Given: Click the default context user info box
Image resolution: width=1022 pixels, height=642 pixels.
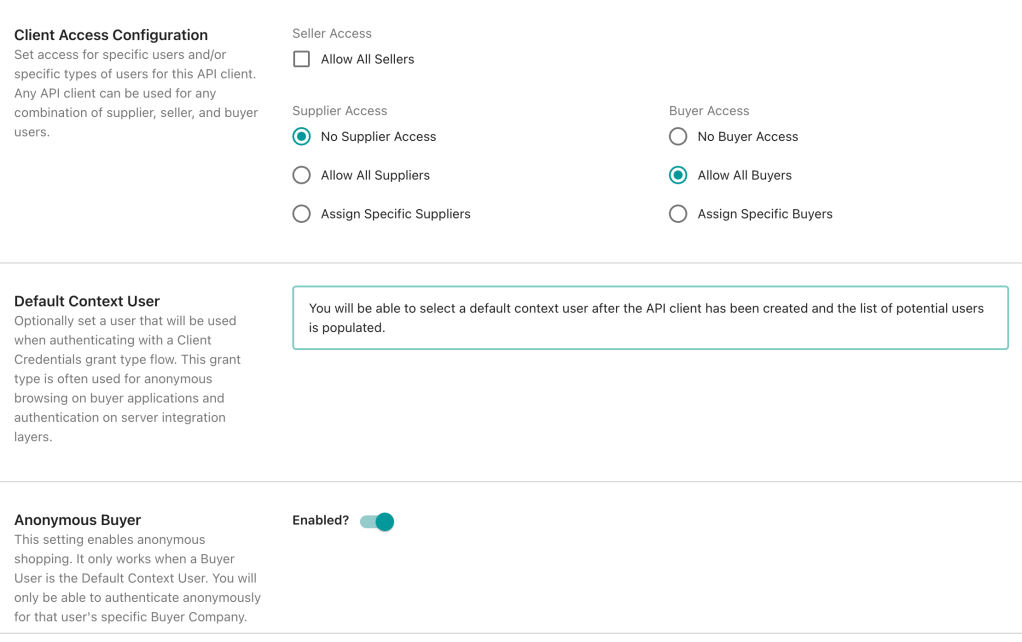Looking at the screenshot, I should click(x=650, y=318).
